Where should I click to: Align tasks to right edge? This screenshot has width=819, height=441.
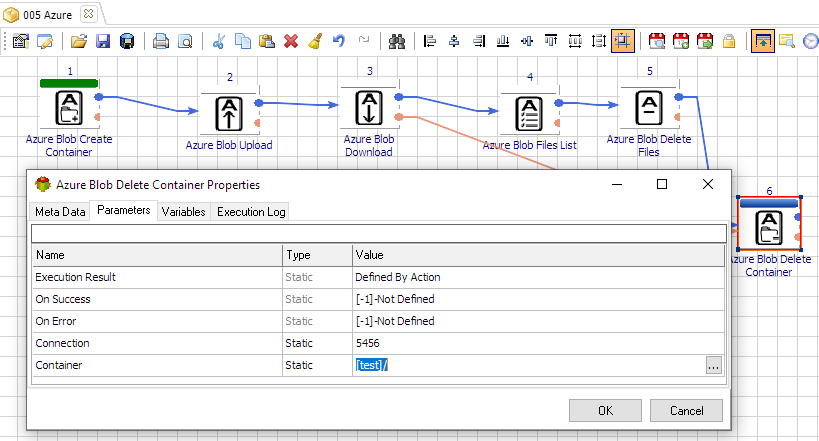click(x=479, y=41)
